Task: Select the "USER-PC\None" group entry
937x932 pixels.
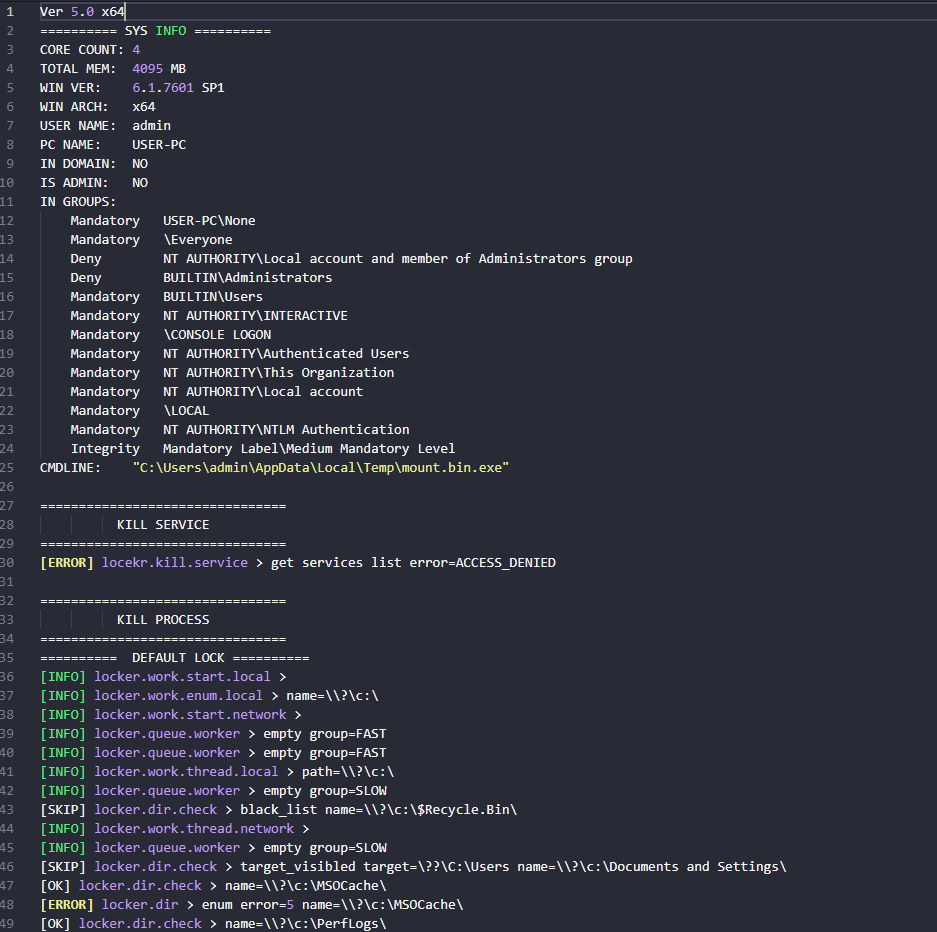Action: coord(209,221)
